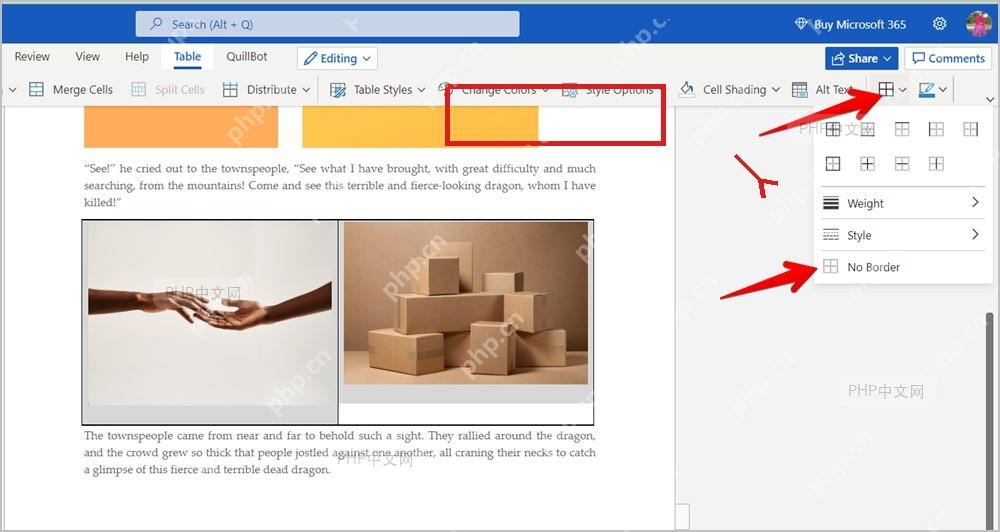Click the Alt Text button label
The image size is (1000, 532).
[834, 90]
